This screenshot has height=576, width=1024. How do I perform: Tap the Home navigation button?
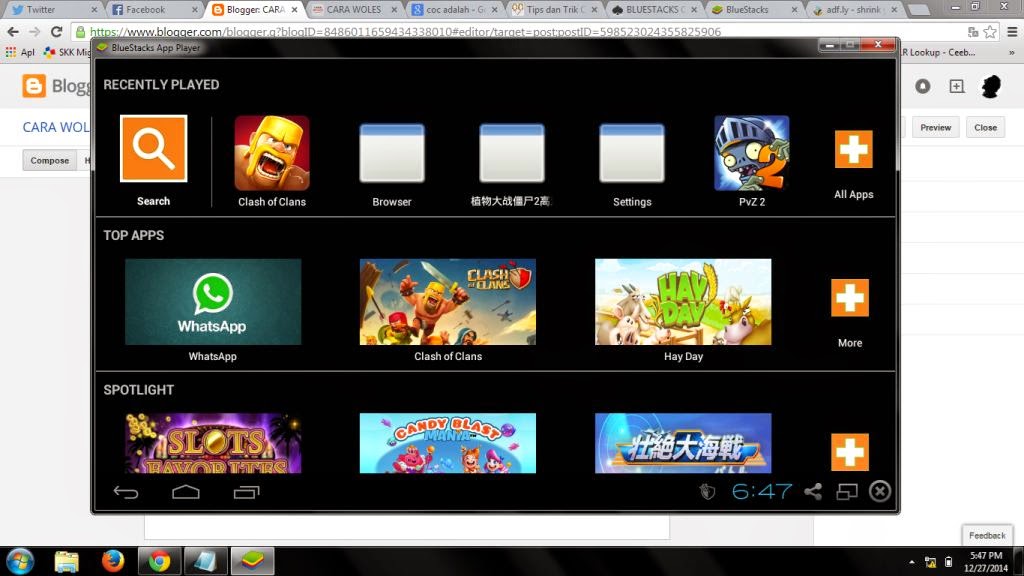pos(185,491)
